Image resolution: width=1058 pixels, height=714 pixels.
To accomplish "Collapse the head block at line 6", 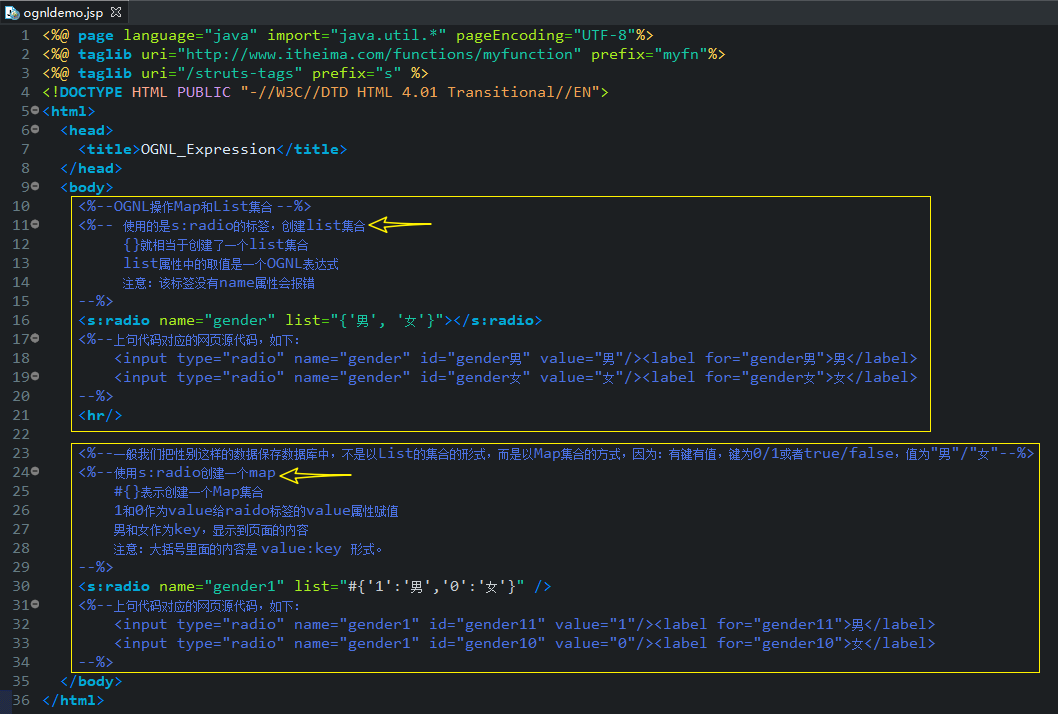I will click(x=35, y=129).
